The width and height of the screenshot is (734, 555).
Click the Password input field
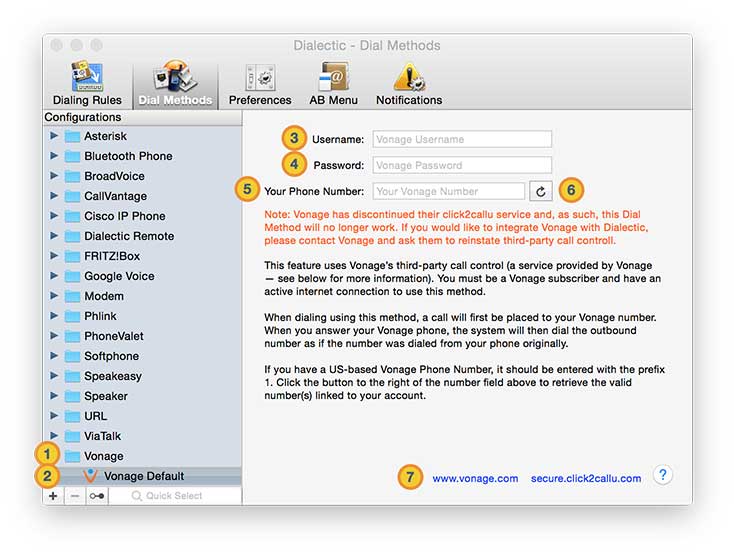coord(462,165)
